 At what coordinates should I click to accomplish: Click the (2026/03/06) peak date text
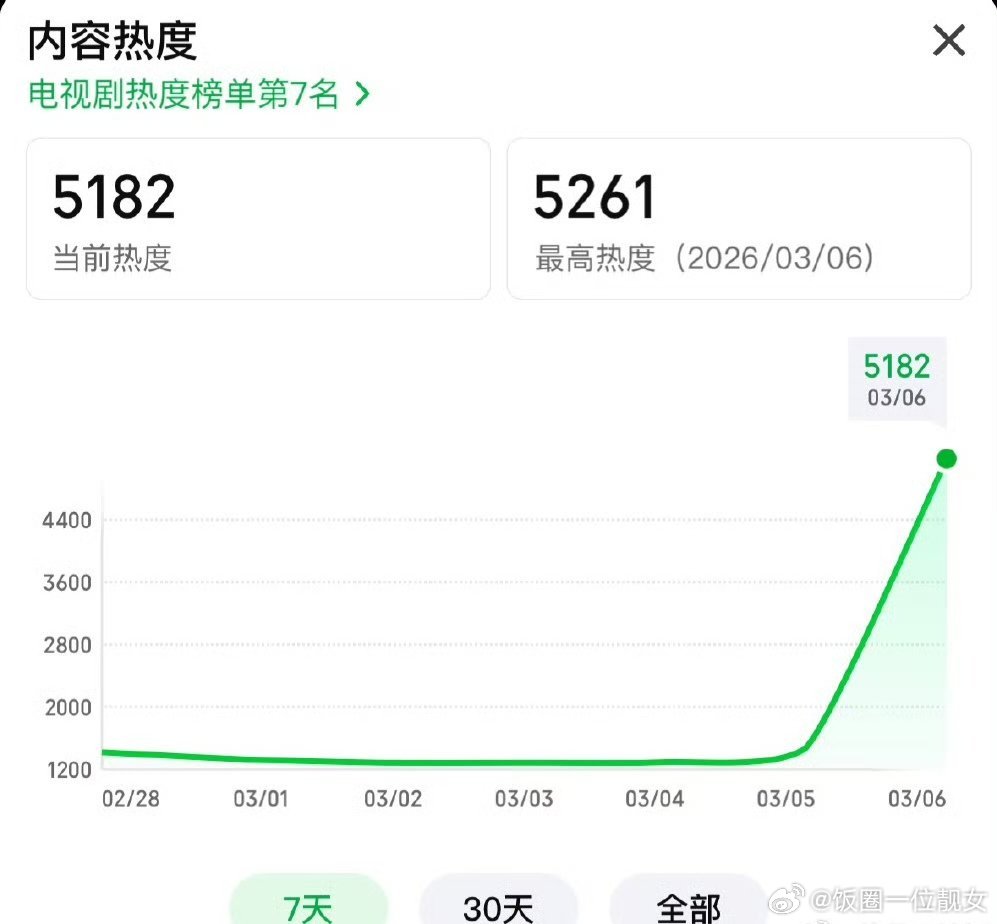point(774,258)
